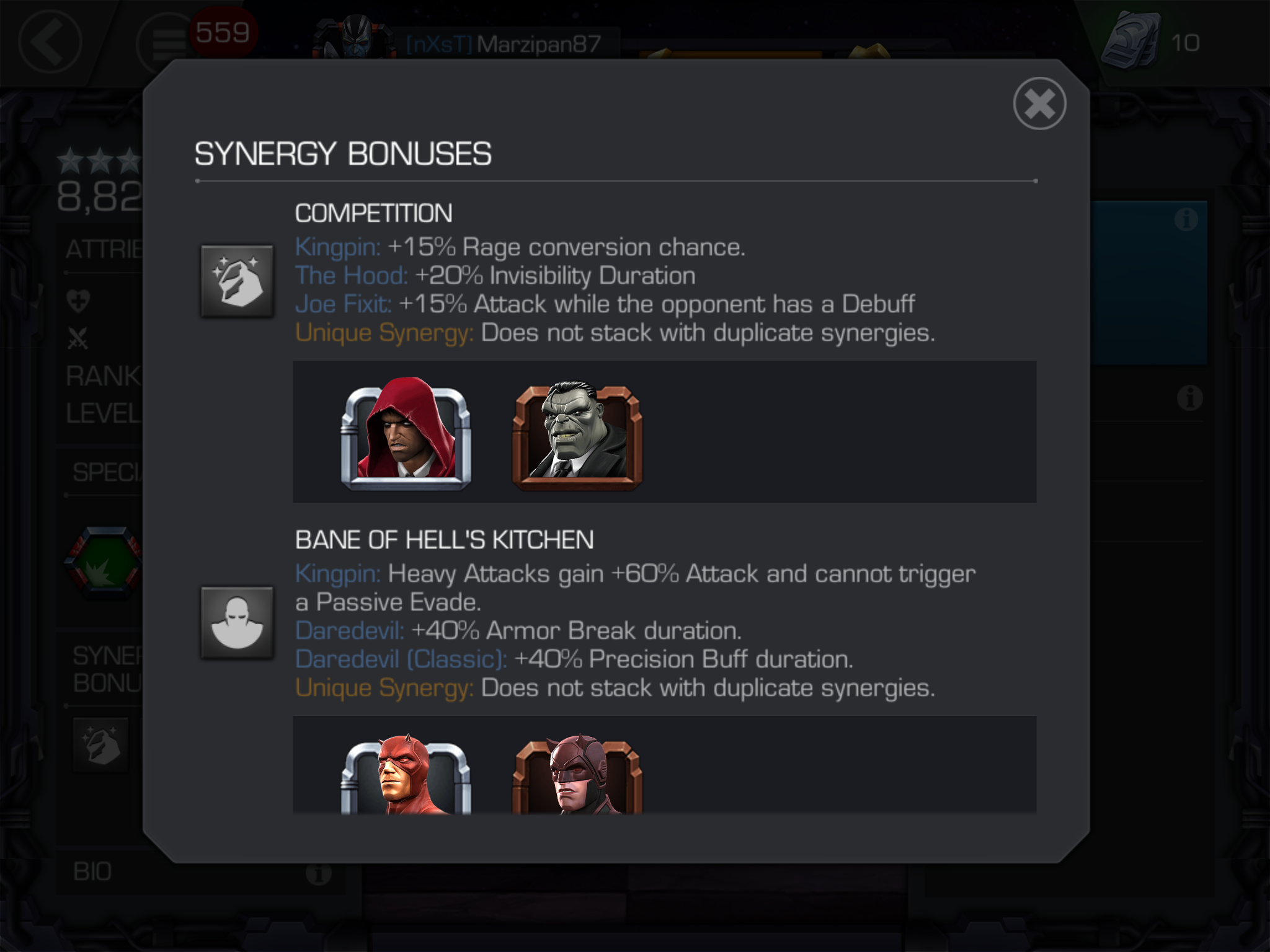Close the Synergy Bonuses popup
The image size is (1270, 952).
[x=1039, y=104]
